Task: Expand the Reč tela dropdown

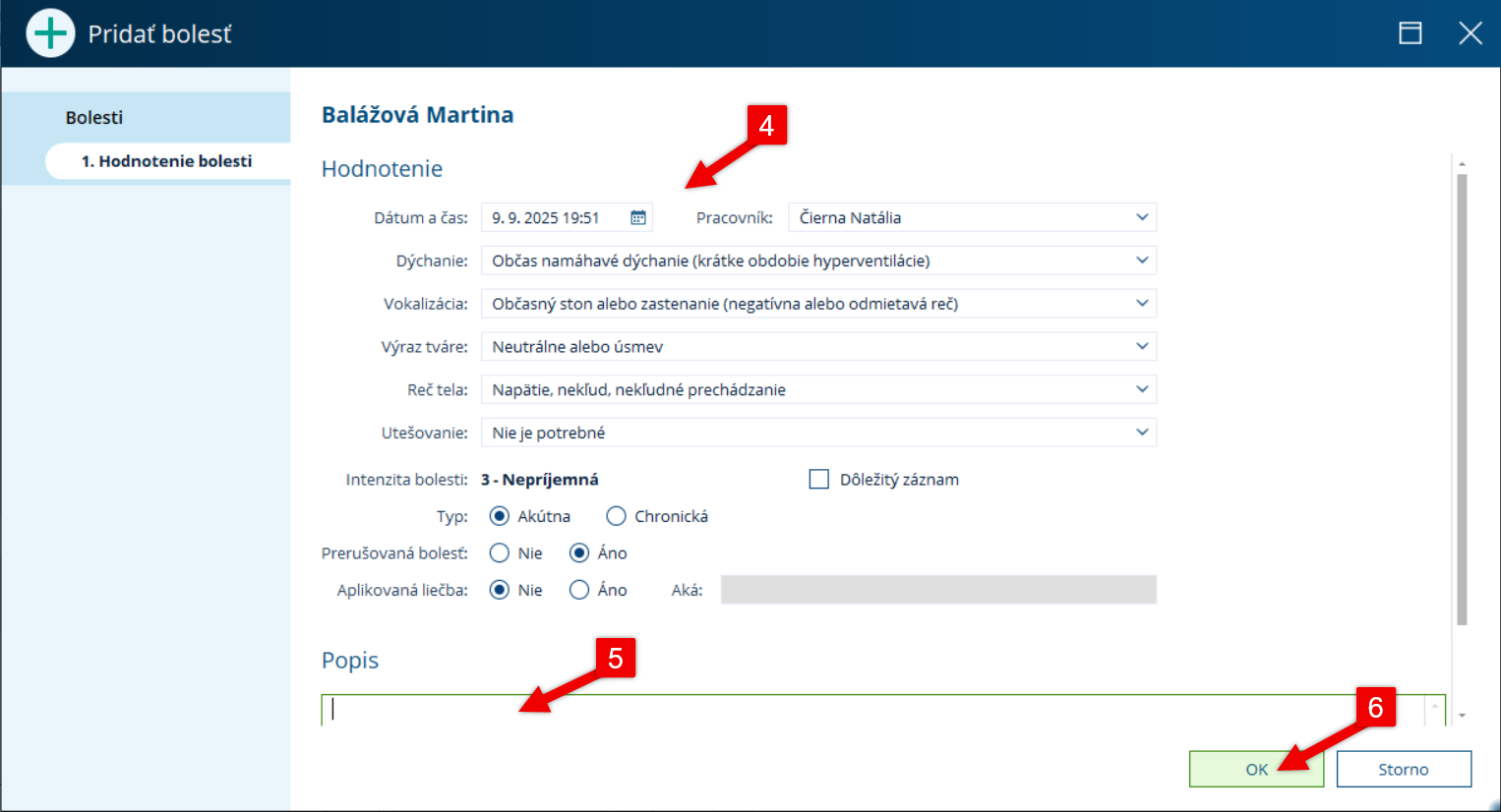Action: (818, 389)
